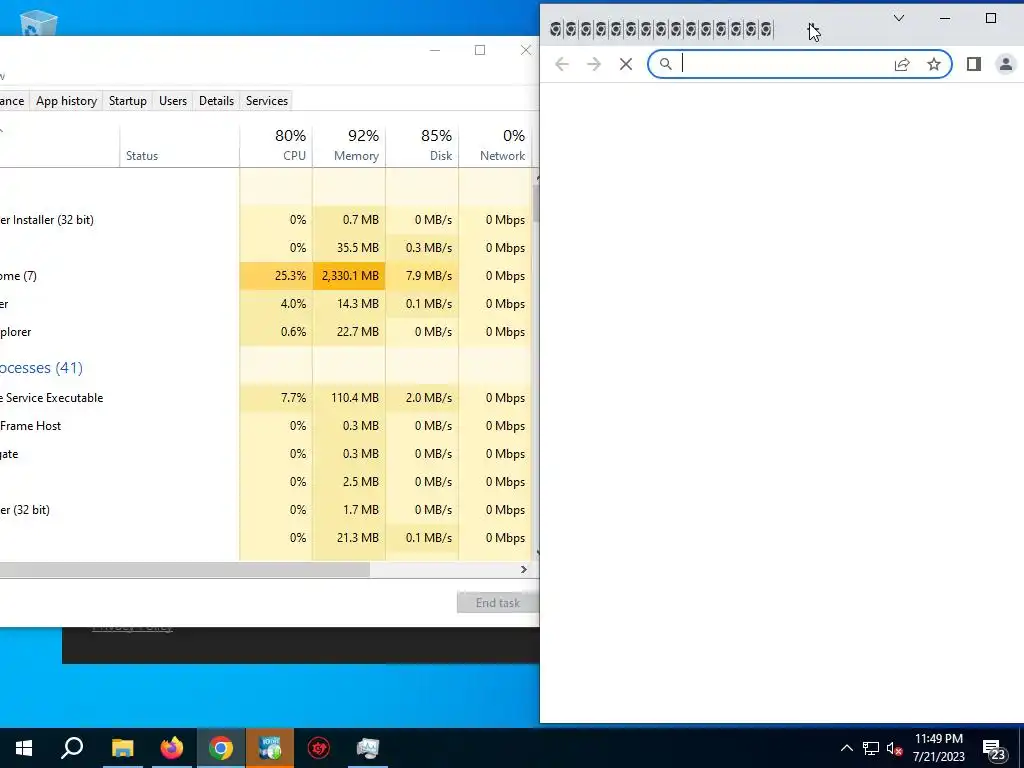Switch to the App history tab
The height and width of the screenshot is (768, 1024).
(66, 101)
